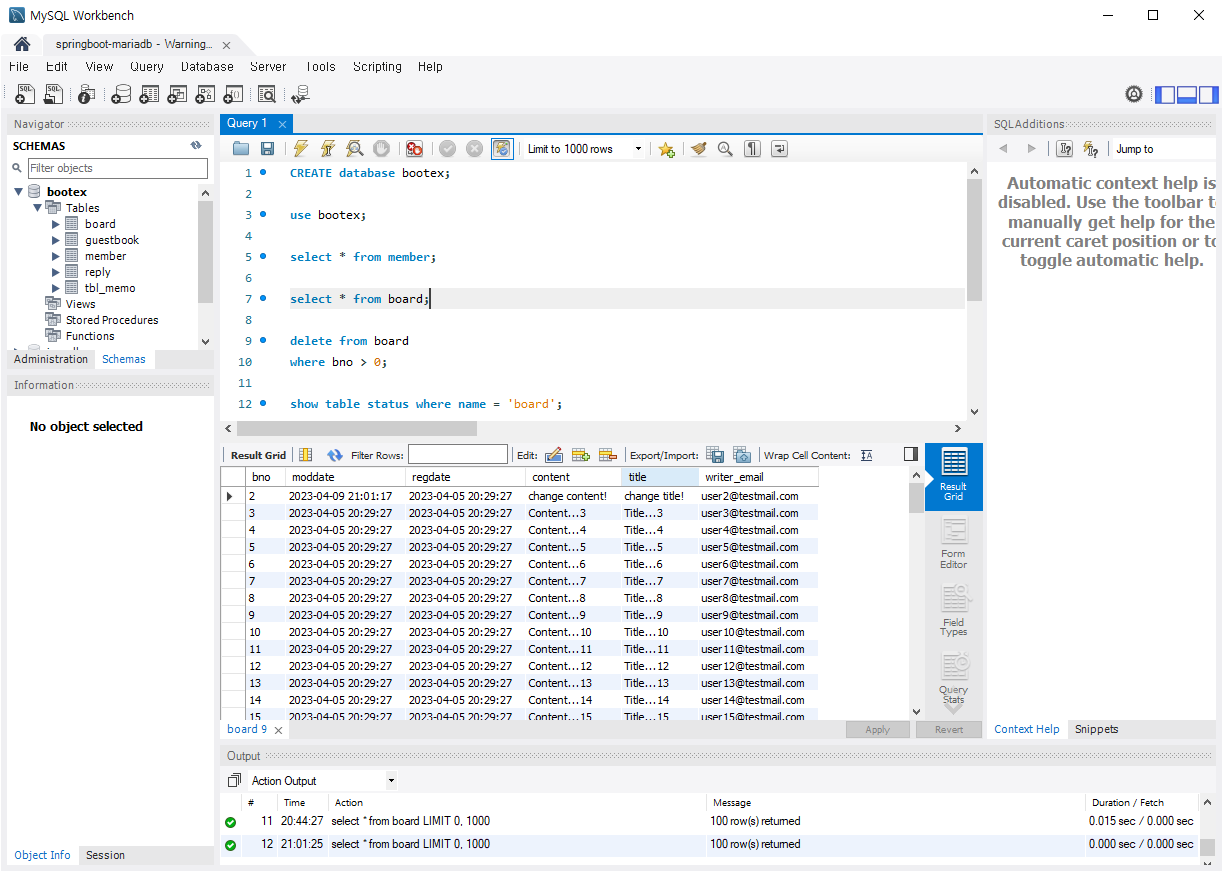Delete selected rows icon
This screenshot has height=872, width=1223.
pos(607,455)
